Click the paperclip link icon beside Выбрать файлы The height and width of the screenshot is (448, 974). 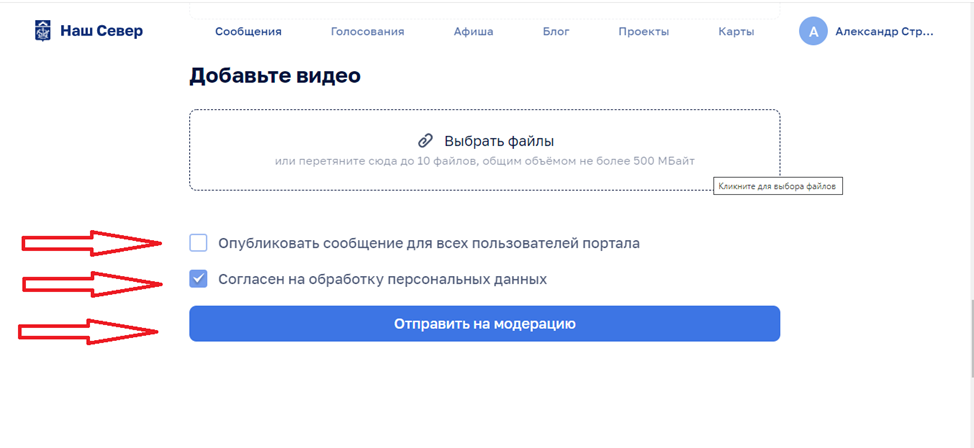[x=425, y=141]
